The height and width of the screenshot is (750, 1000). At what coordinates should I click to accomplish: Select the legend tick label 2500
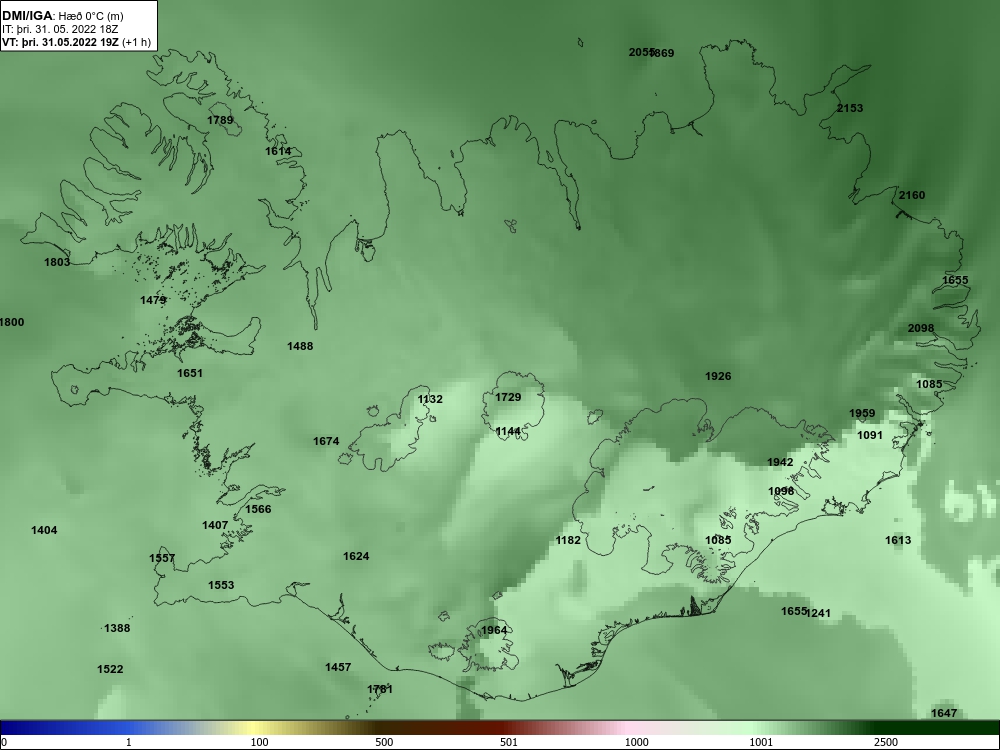pyautogui.click(x=886, y=742)
